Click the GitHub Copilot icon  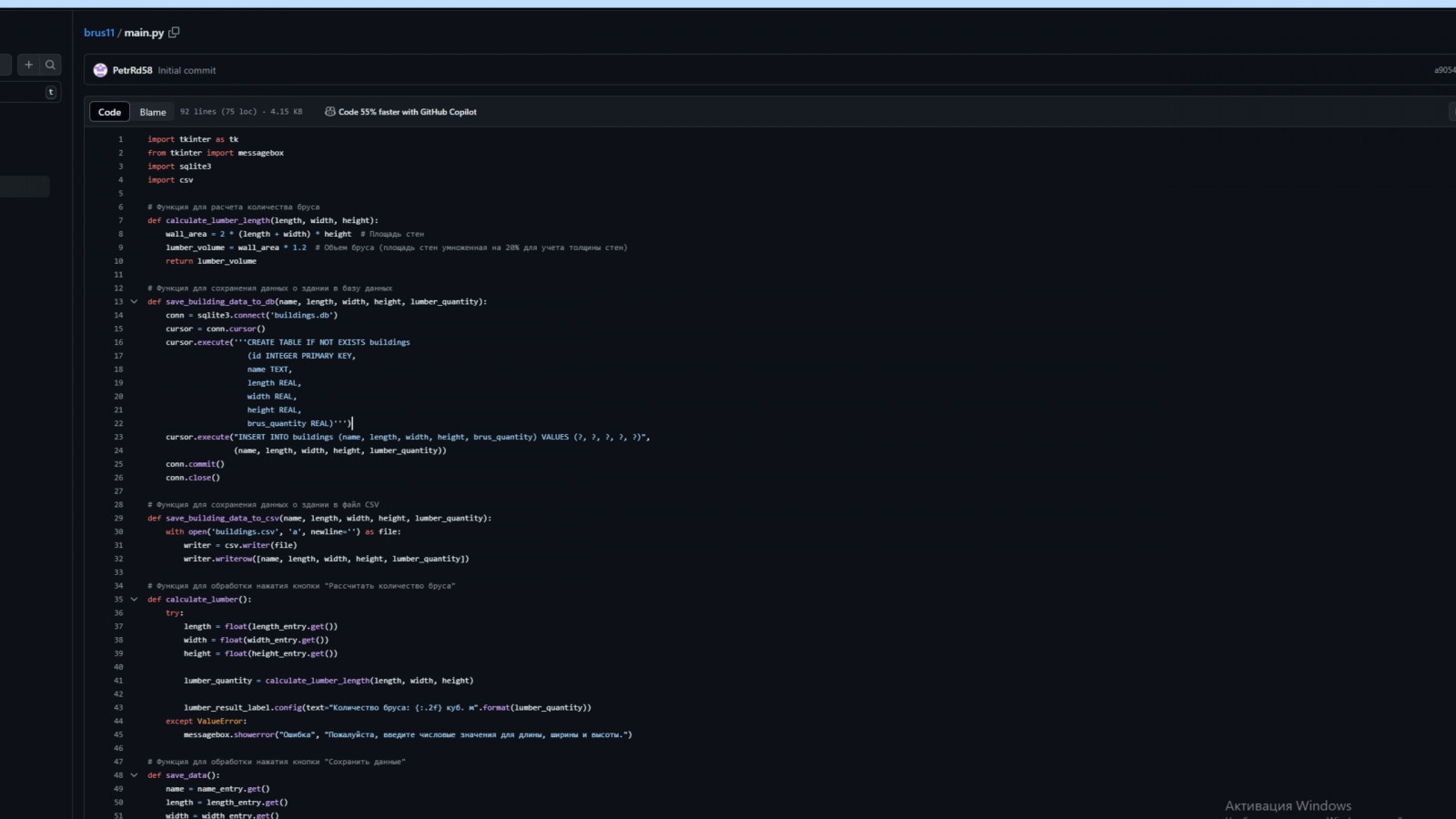pyautogui.click(x=329, y=112)
